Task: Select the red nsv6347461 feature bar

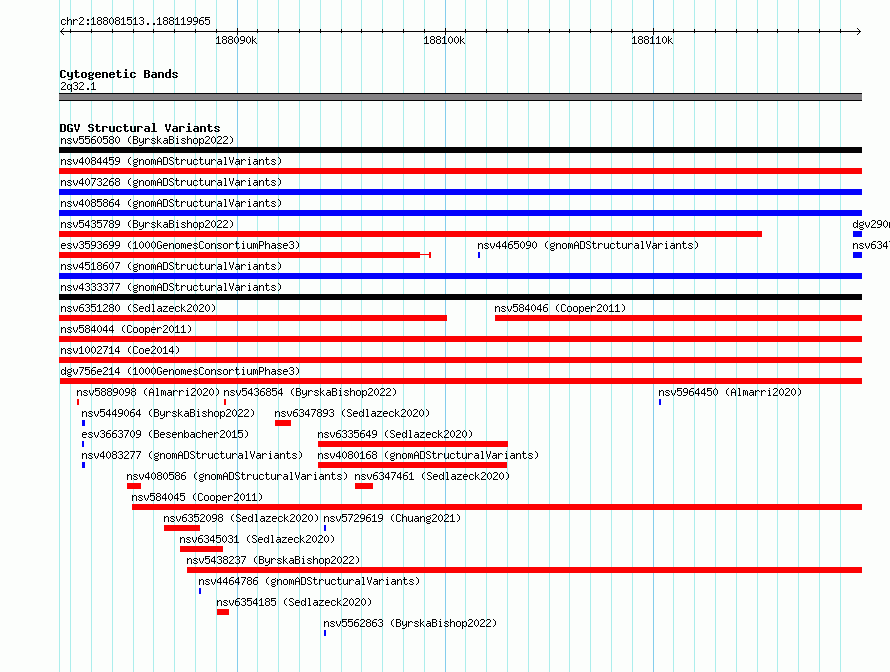Action: 364,486
